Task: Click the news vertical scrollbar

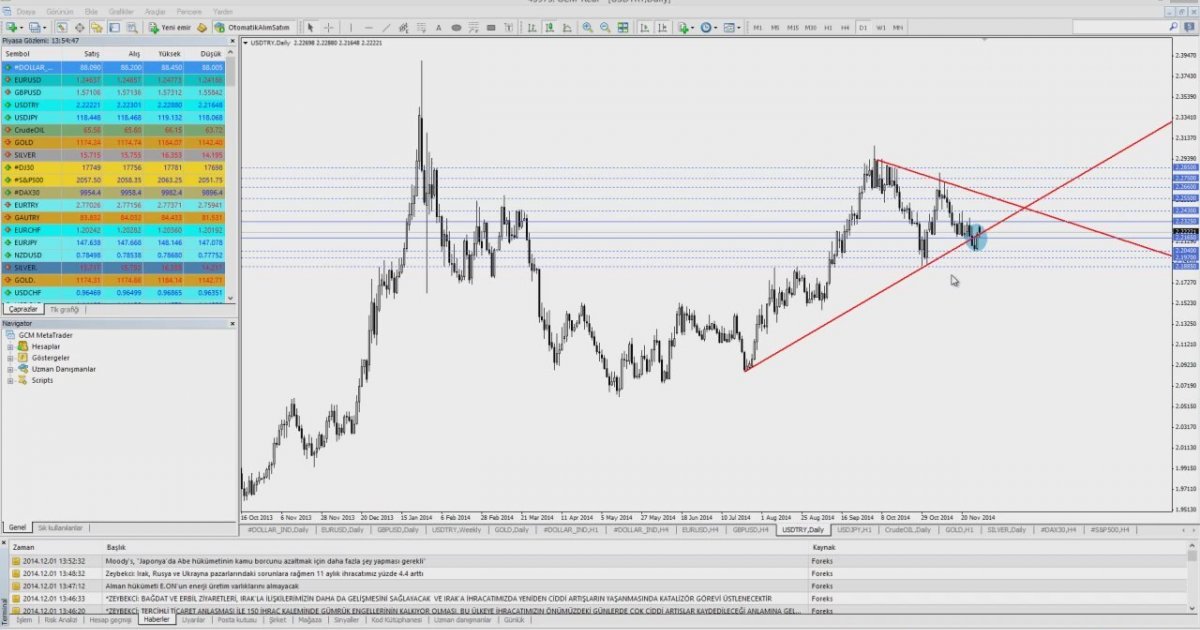Action: [1193, 580]
